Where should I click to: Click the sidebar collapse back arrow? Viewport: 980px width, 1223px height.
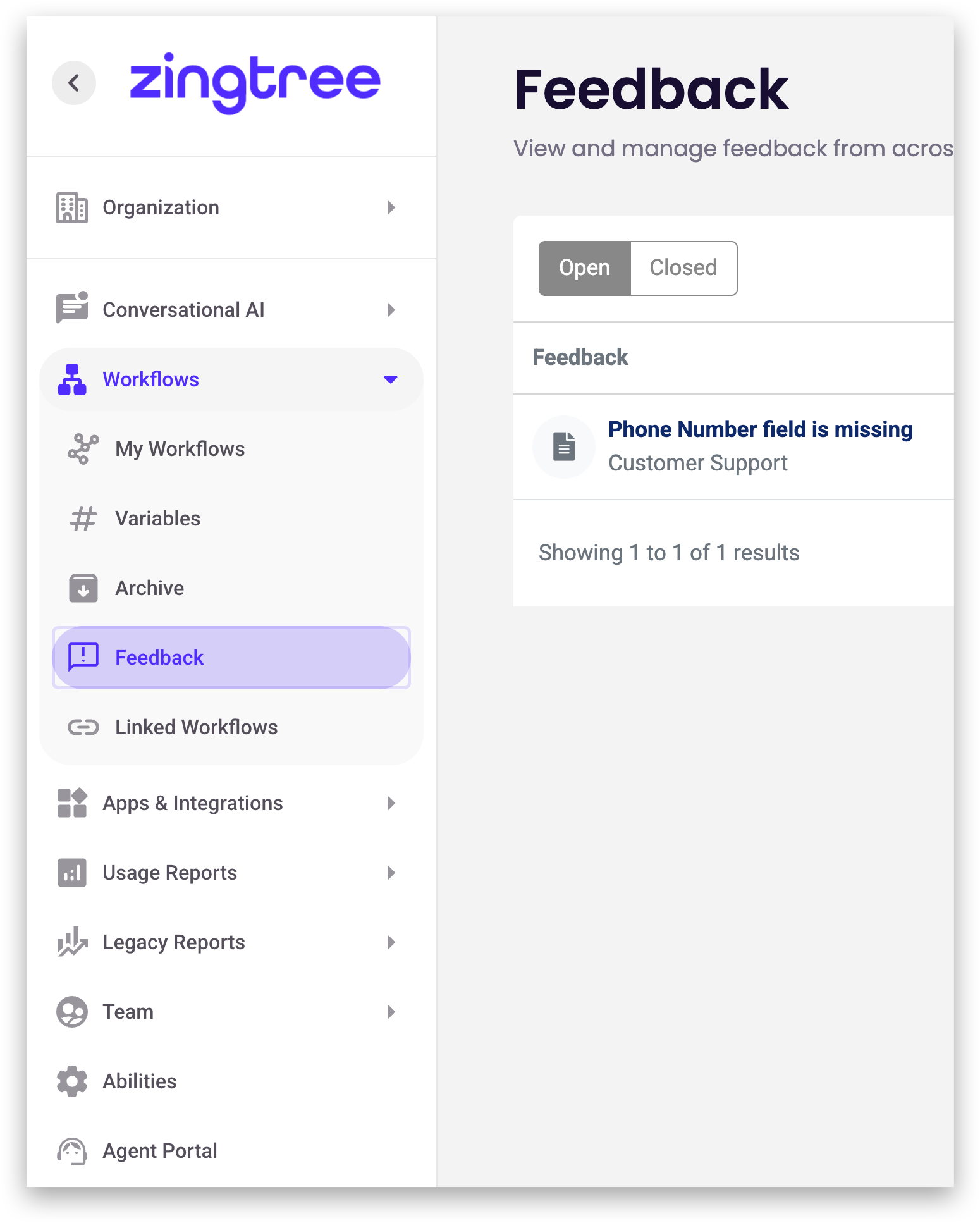[x=74, y=83]
